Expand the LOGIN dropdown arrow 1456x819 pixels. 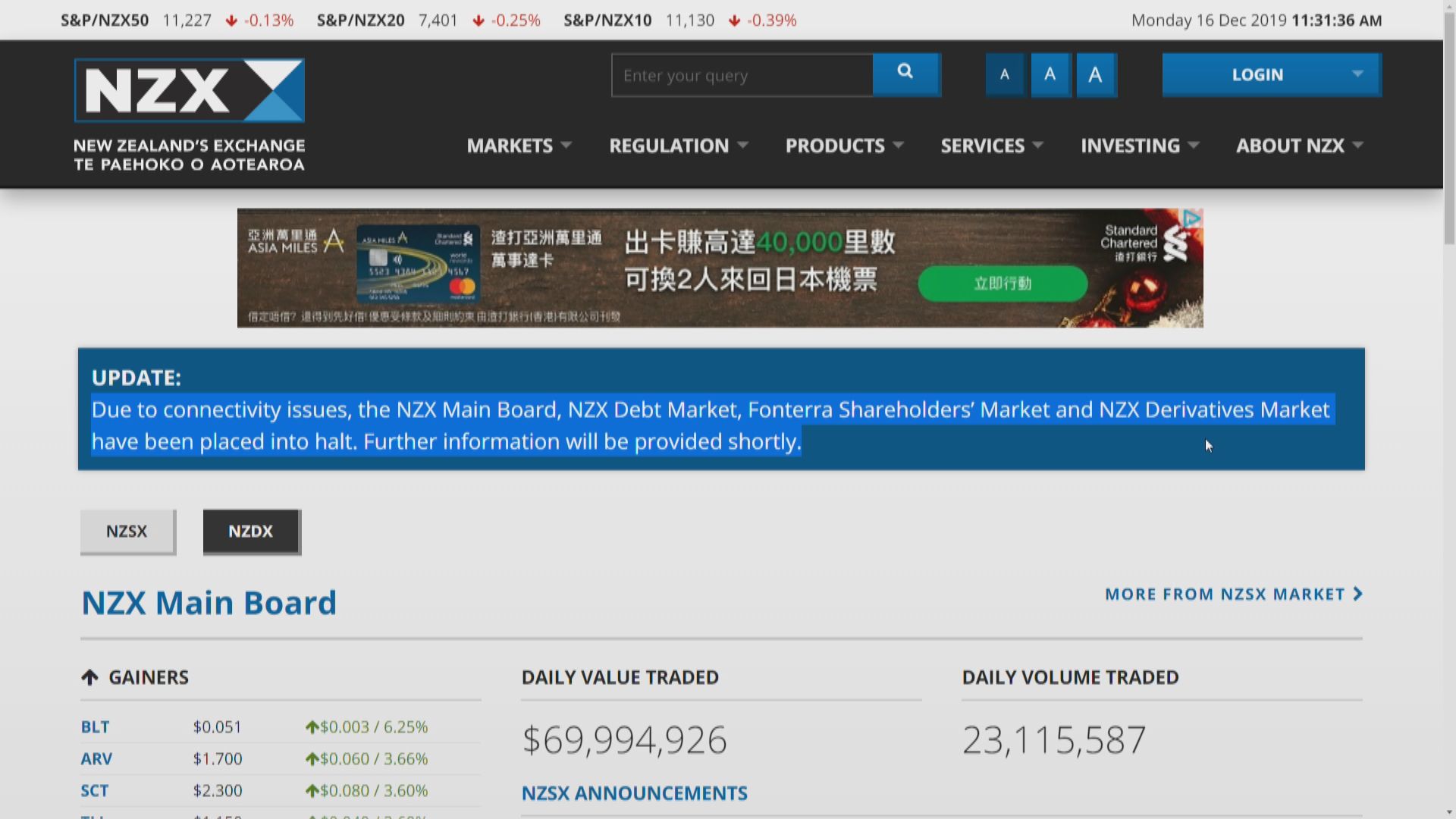(x=1357, y=74)
